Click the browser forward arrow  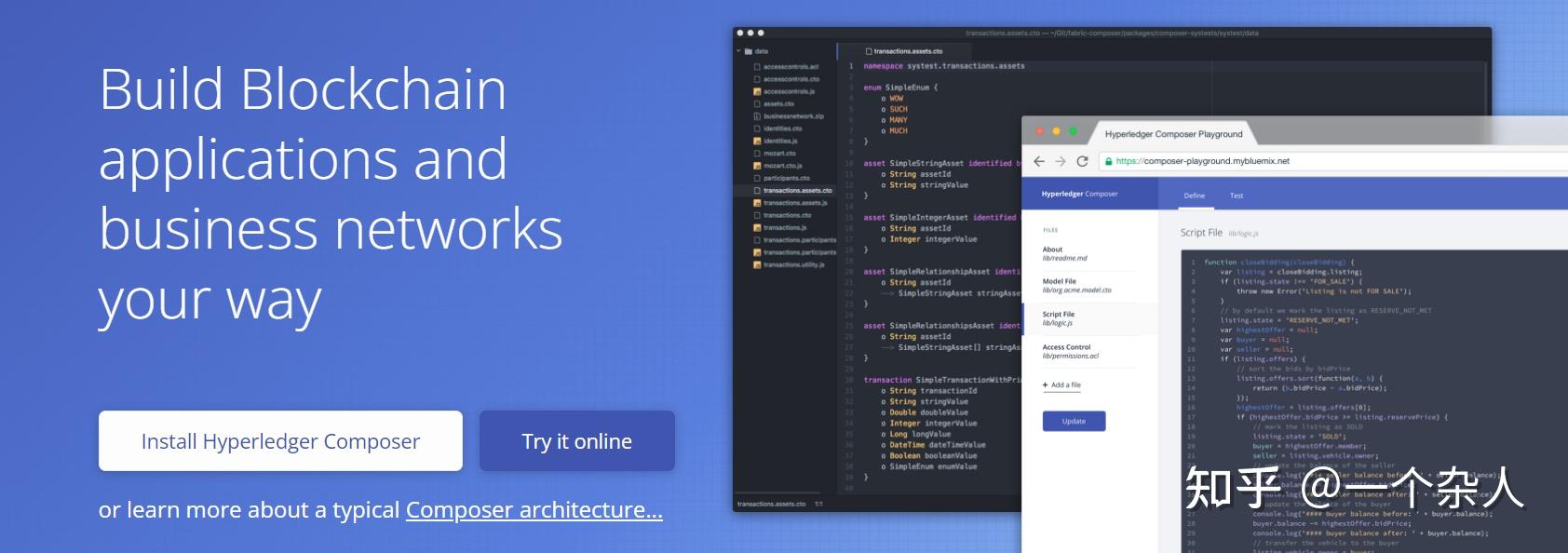click(x=1061, y=161)
